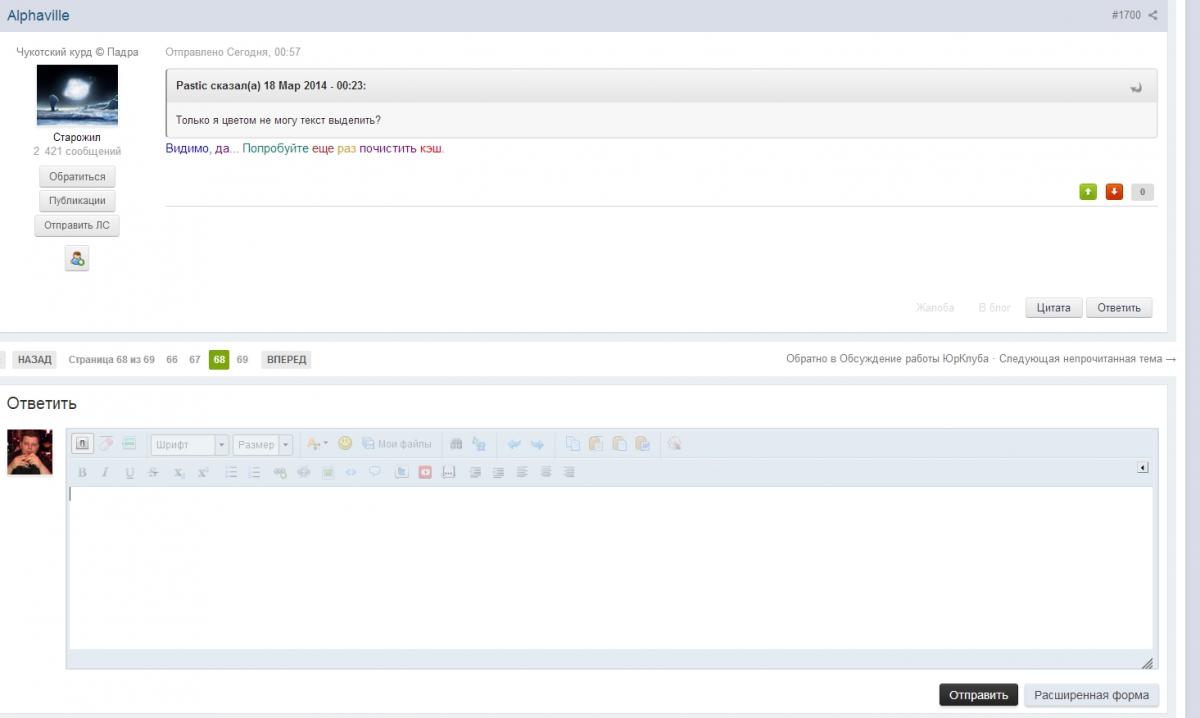Go to page 69
Image resolution: width=1200 pixels, height=718 pixels.
(x=242, y=360)
